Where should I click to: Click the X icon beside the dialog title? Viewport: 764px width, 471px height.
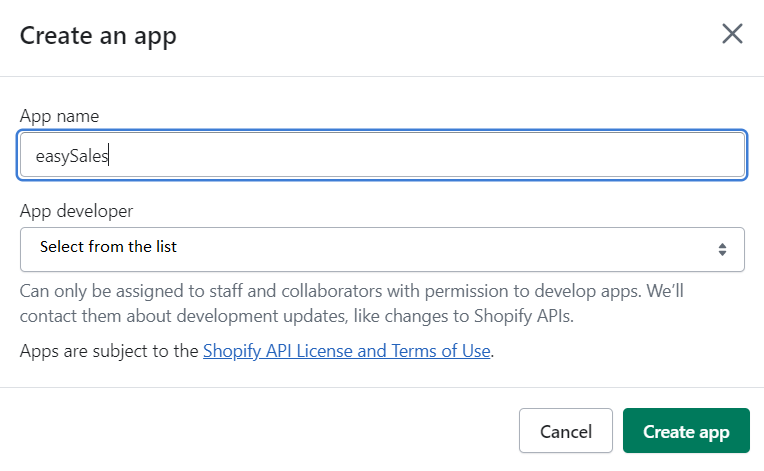[732, 34]
